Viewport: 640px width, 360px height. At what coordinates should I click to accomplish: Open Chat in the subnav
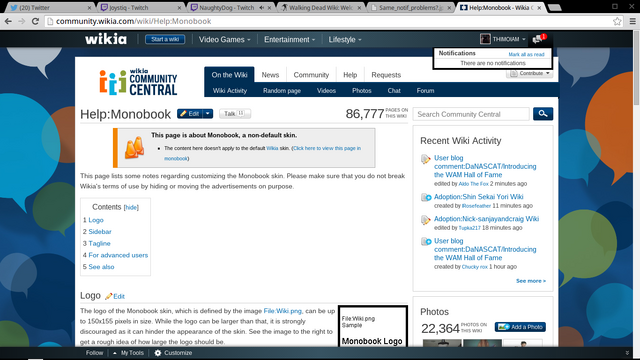click(394, 91)
